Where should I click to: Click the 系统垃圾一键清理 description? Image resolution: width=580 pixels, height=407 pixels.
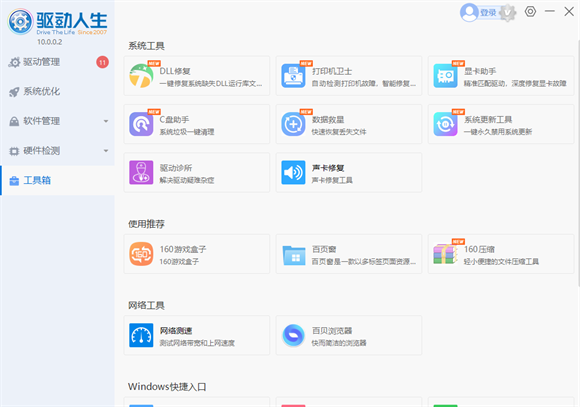click(187, 132)
